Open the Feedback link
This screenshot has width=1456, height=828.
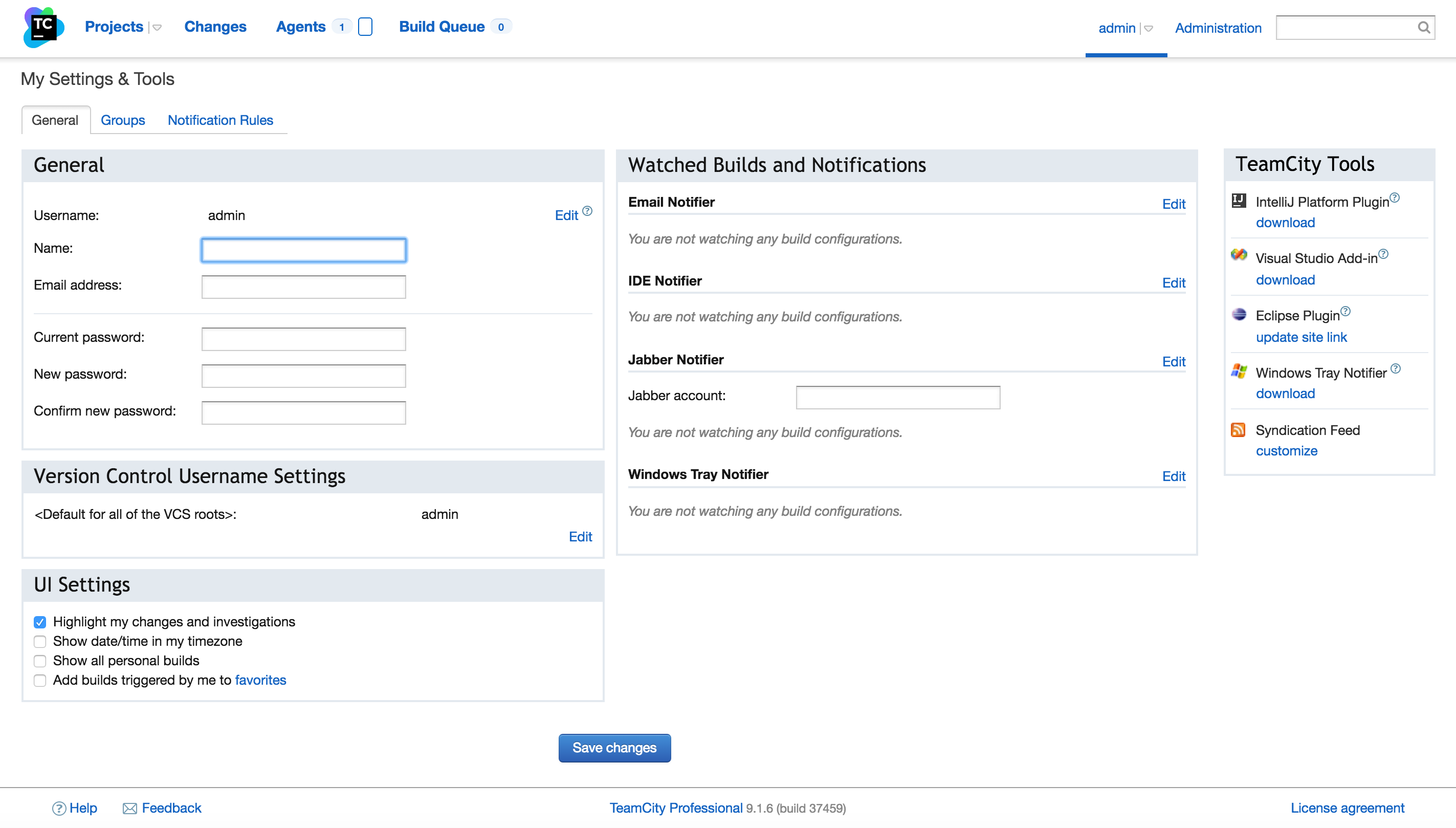[x=171, y=808]
